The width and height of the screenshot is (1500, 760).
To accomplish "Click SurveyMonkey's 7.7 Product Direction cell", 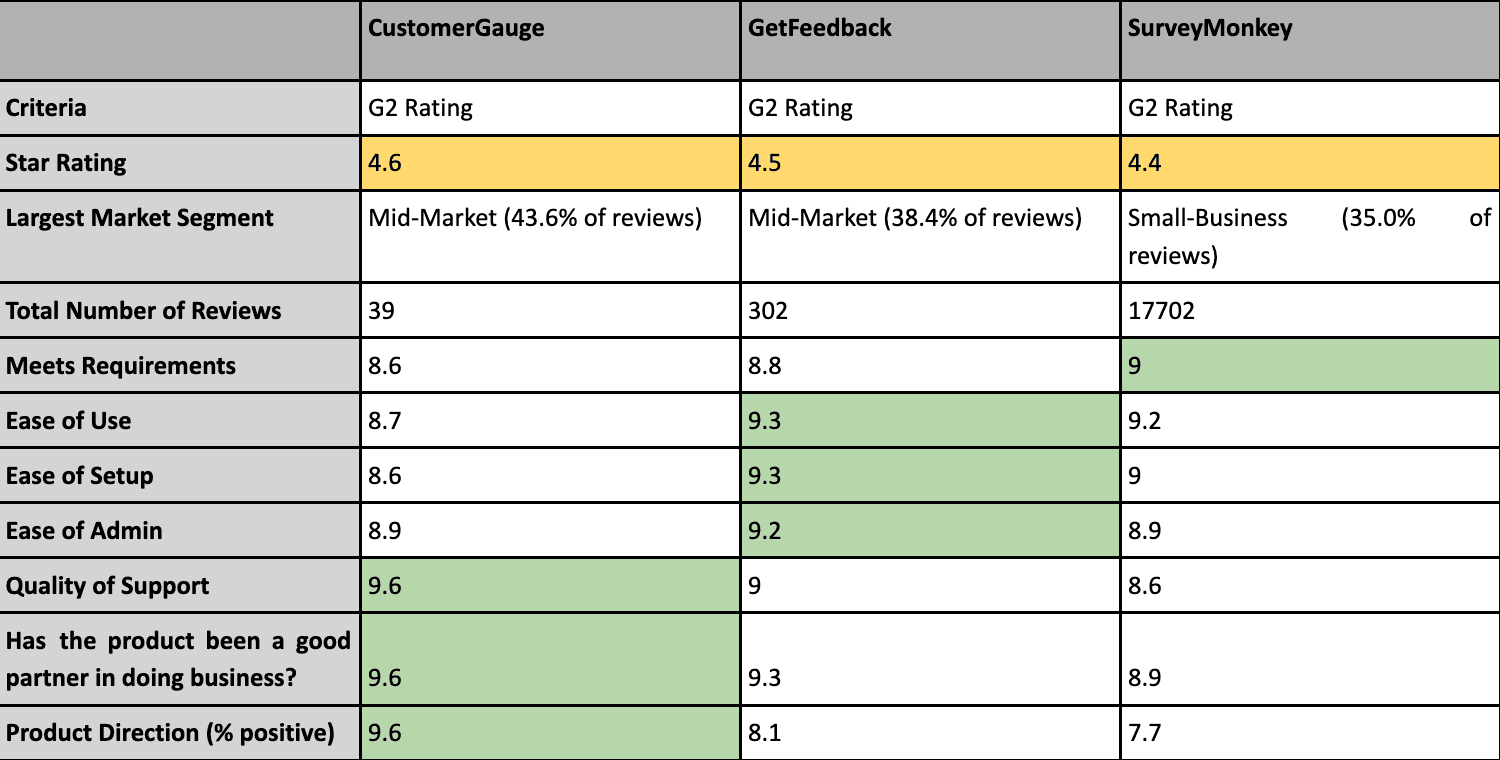I will pyautogui.click(x=1144, y=733).
